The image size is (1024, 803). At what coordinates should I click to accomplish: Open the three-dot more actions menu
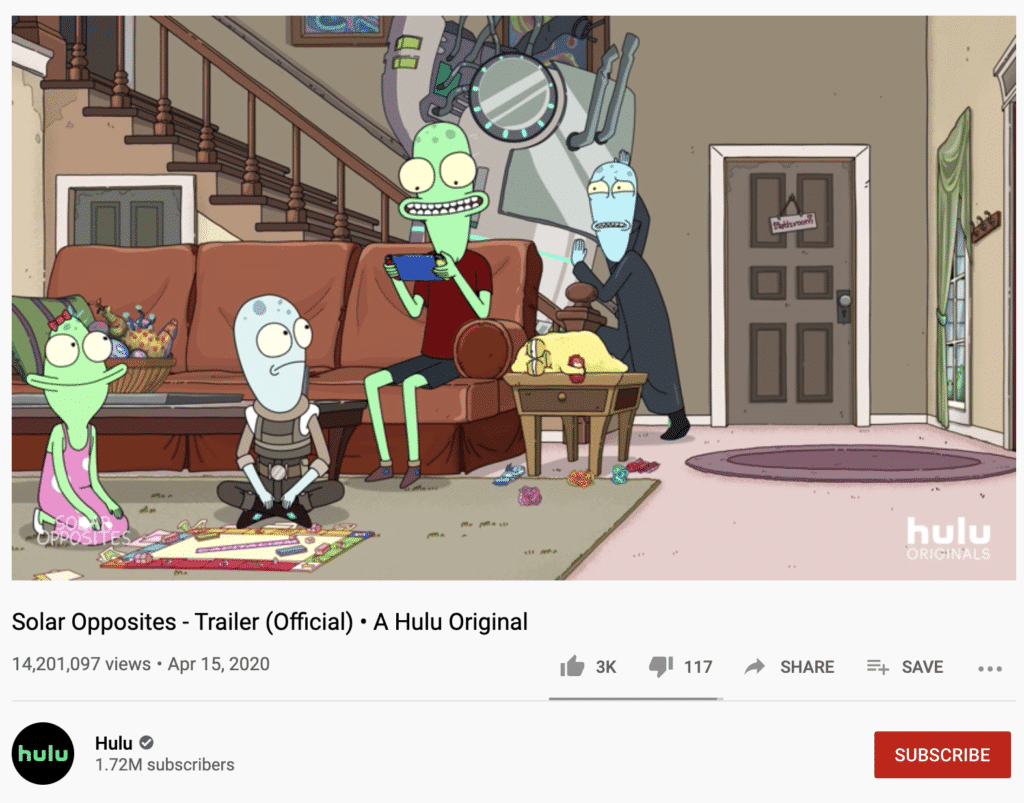[x=990, y=669]
